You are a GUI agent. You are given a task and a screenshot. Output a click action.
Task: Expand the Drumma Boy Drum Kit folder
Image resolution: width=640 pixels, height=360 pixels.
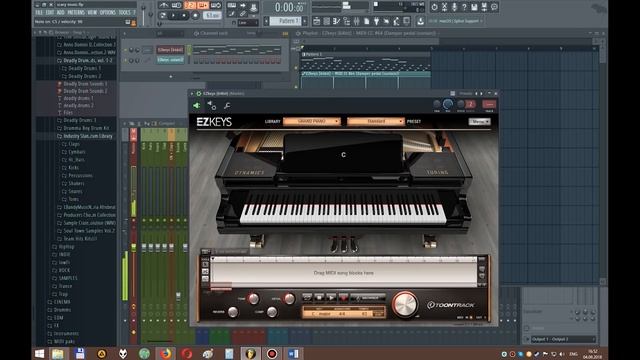point(86,128)
